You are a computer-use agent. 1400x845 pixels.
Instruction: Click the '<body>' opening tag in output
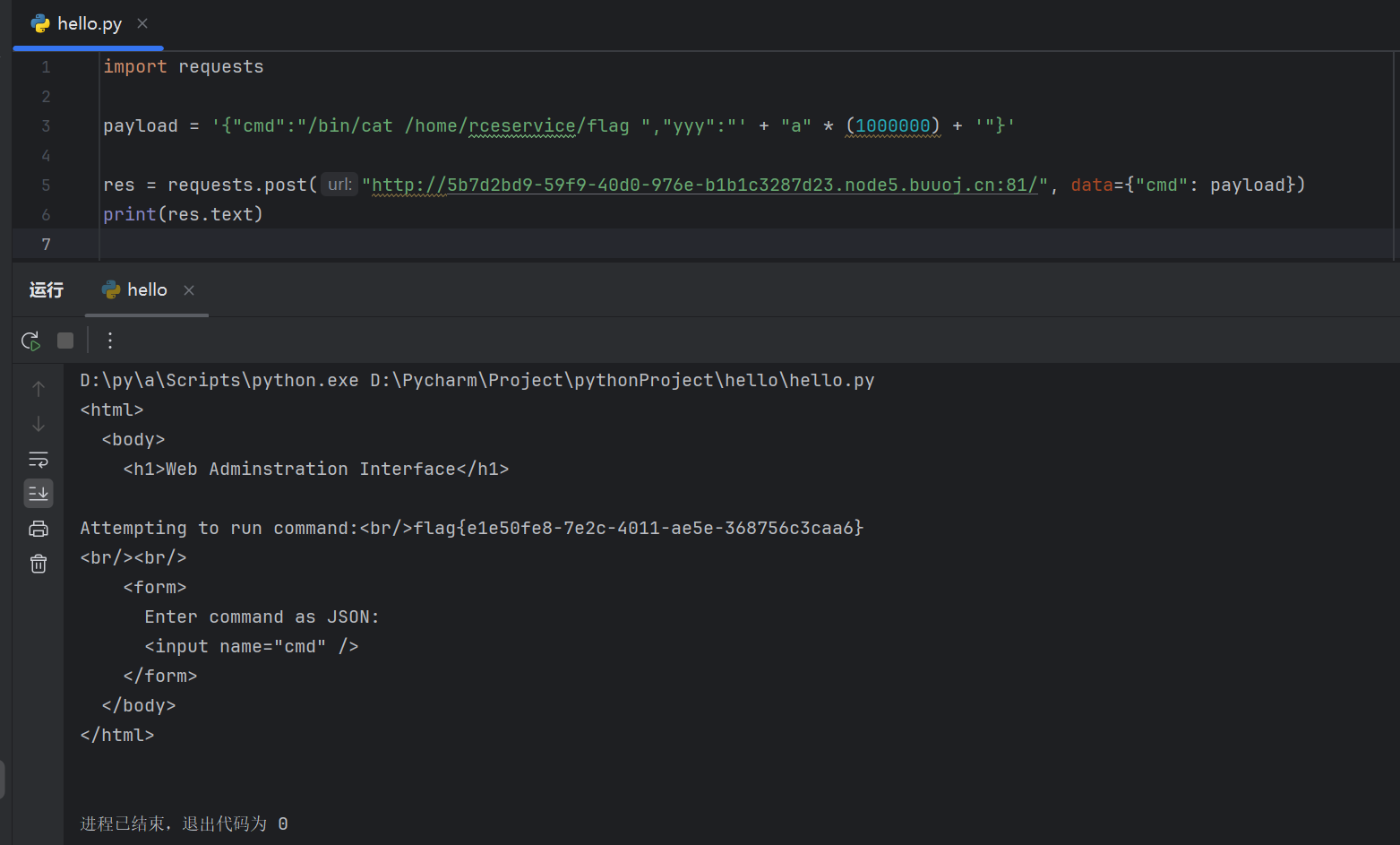133,439
